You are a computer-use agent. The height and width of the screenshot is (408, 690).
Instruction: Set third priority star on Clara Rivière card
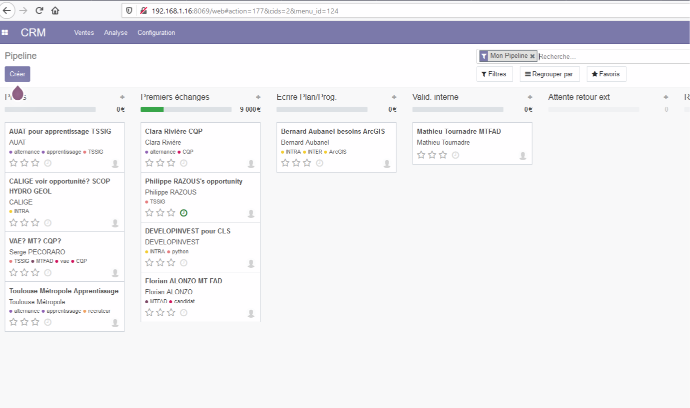[171, 163]
